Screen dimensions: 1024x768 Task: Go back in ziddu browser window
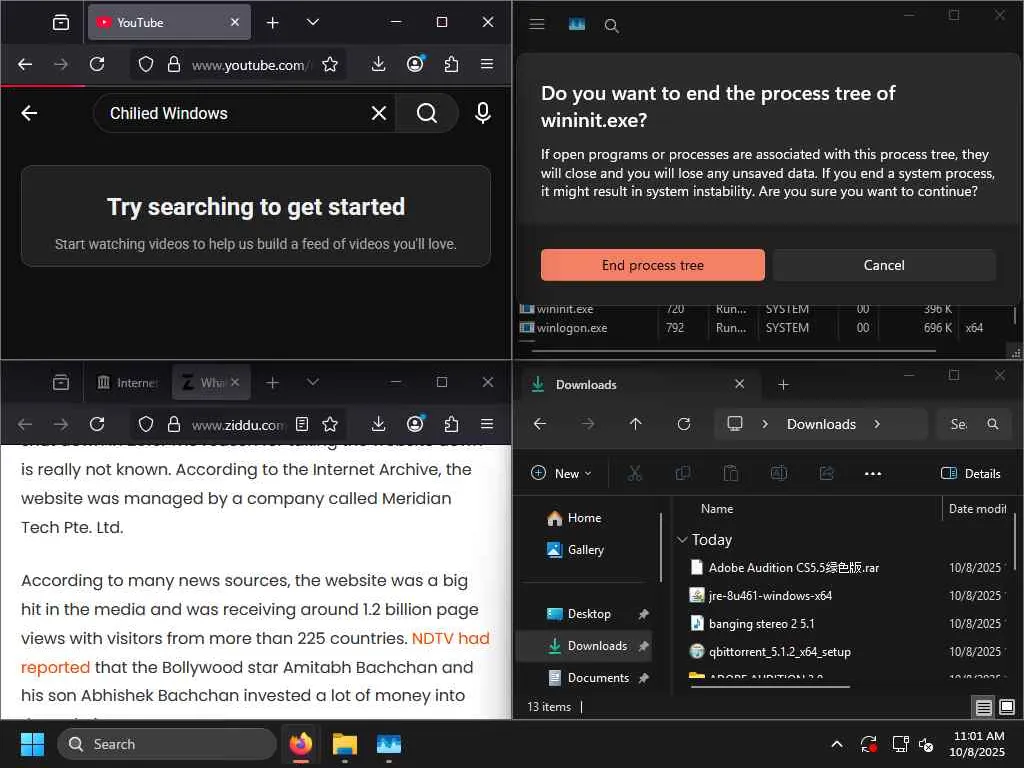coord(25,424)
